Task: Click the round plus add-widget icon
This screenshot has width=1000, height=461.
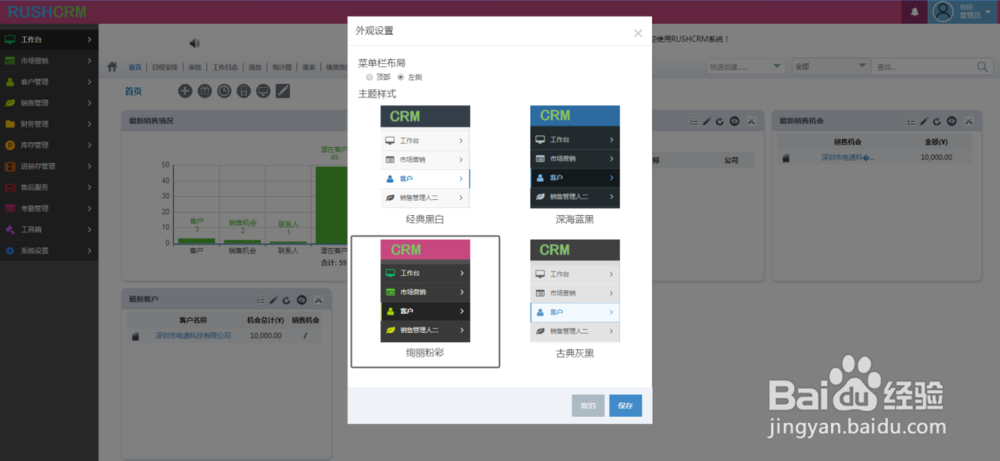Action: coord(185,91)
